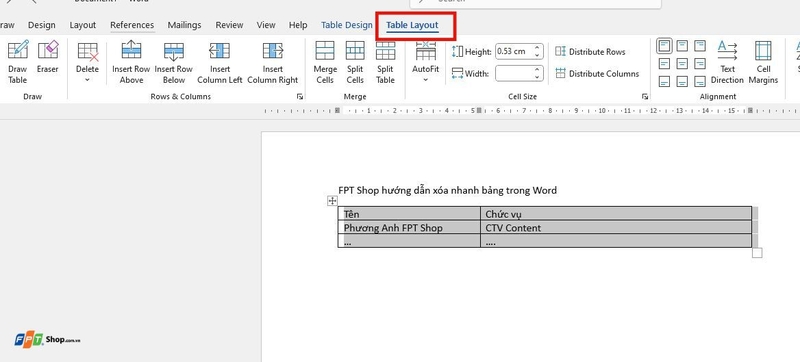Click Distribute Rows
The width and height of the screenshot is (800, 362).
[590, 51]
